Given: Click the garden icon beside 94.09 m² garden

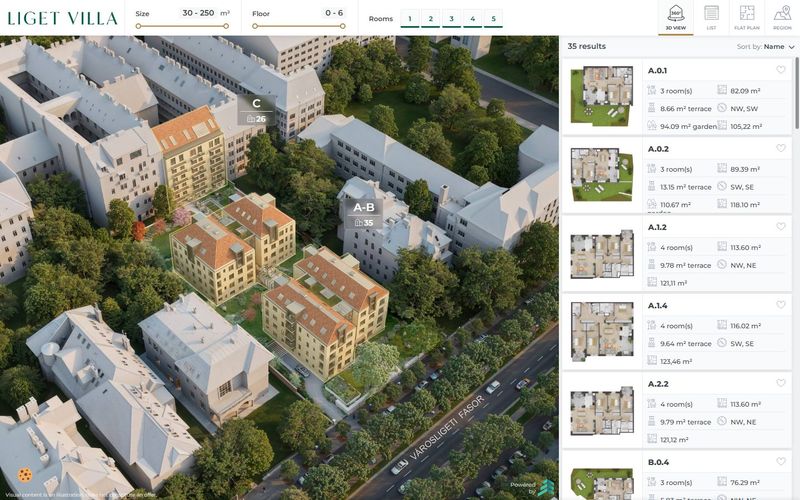Looking at the screenshot, I should [x=652, y=126].
